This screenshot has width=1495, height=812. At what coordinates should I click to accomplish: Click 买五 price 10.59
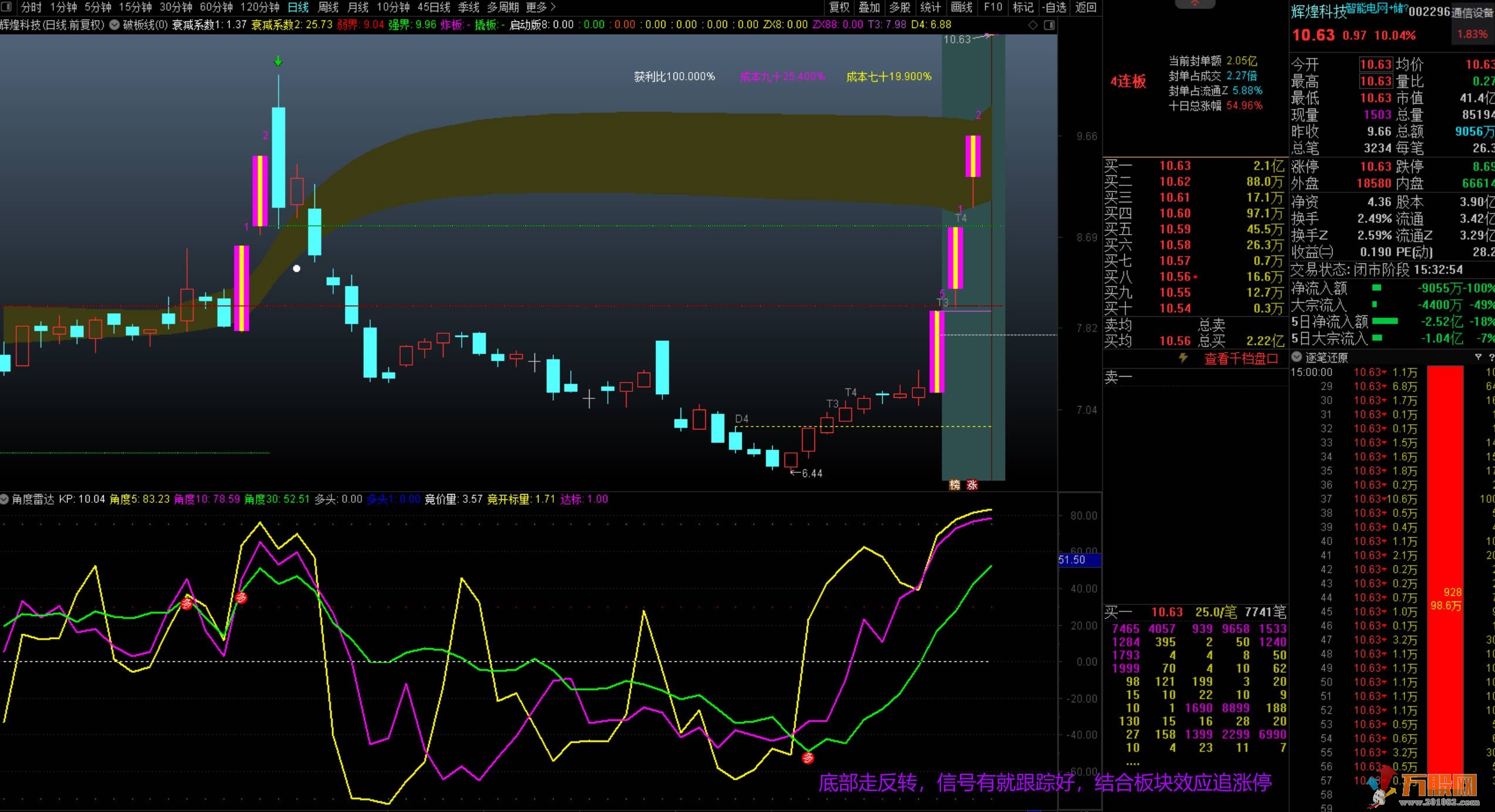(1175, 229)
